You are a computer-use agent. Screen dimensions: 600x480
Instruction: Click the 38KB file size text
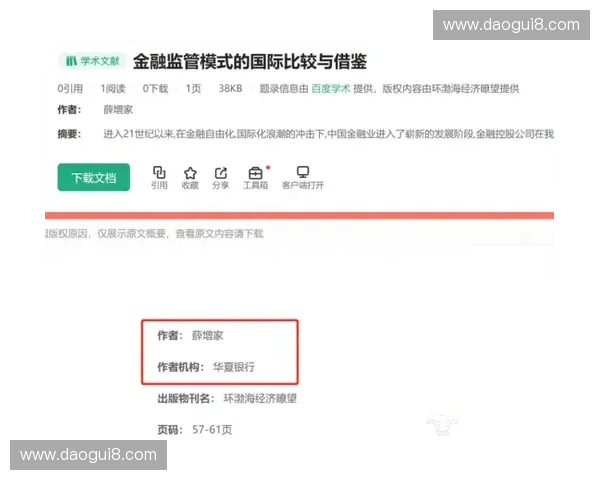click(x=230, y=89)
